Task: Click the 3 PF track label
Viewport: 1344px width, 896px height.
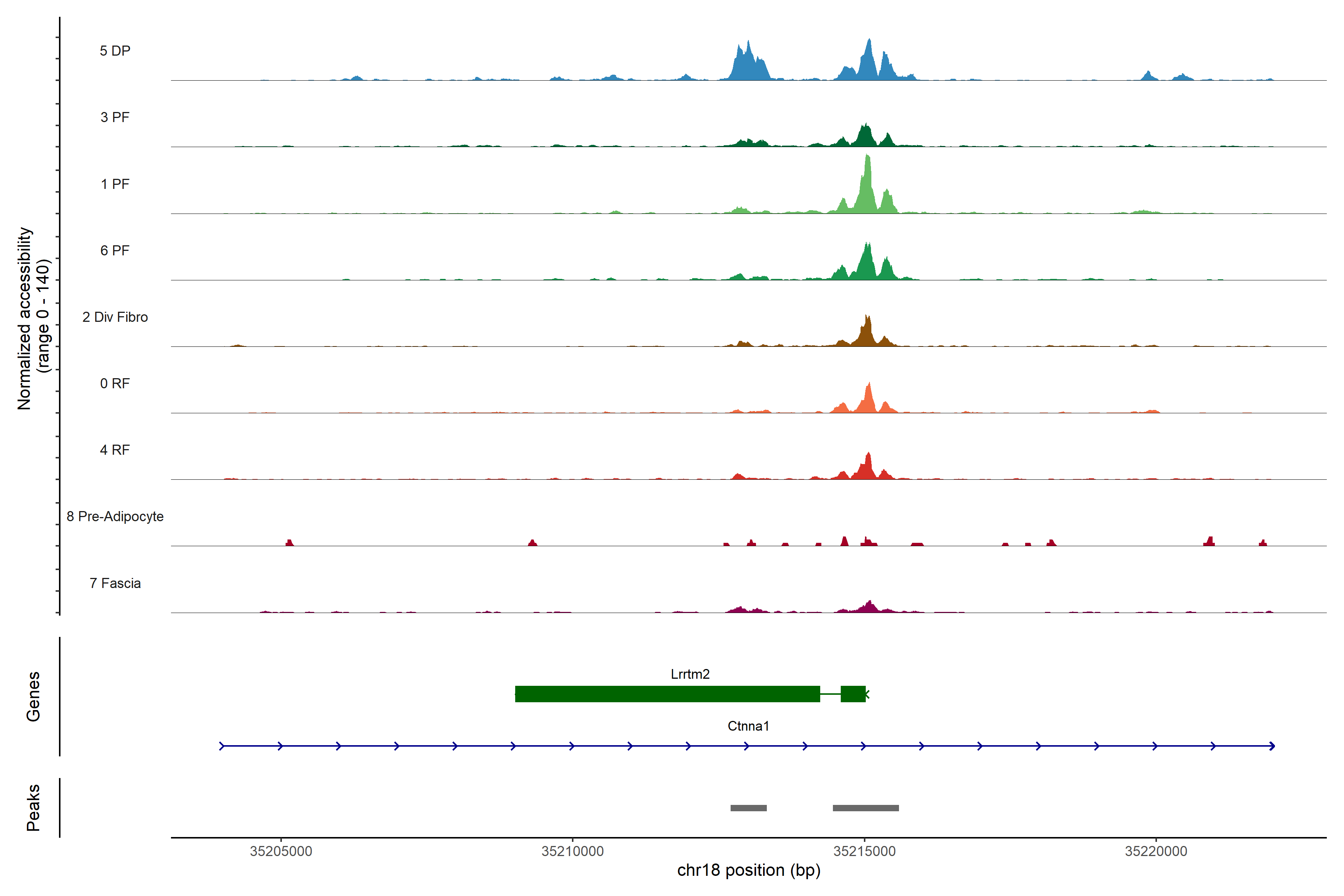Action: pyautogui.click(x=115, y=117)
